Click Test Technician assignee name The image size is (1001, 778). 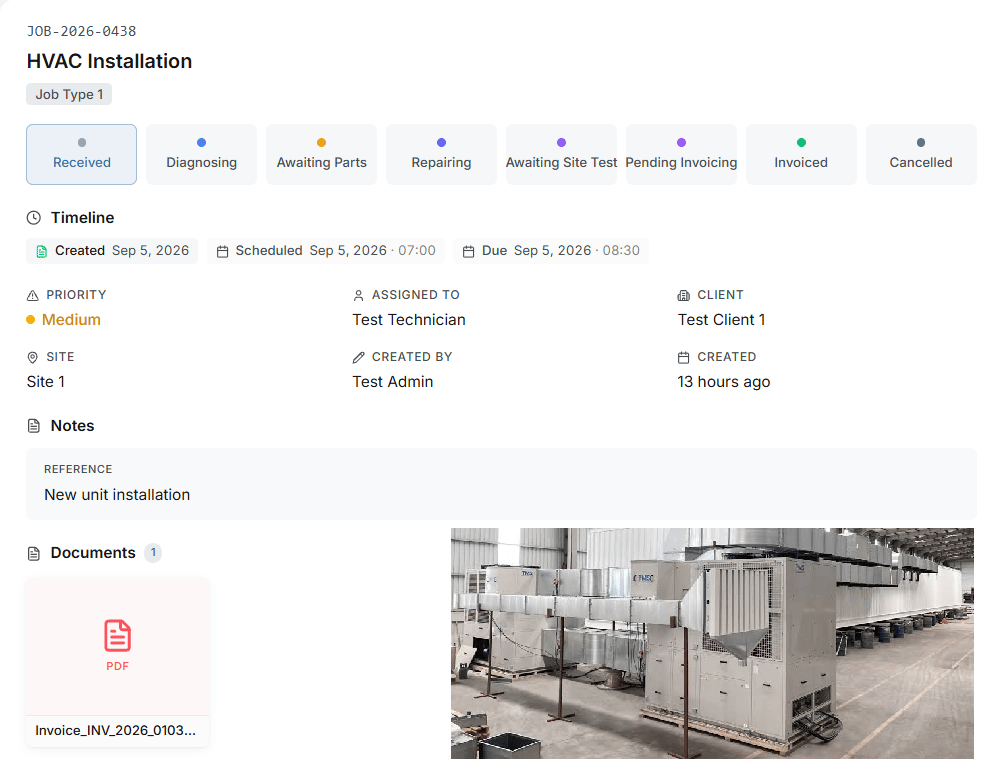point(409,320)
